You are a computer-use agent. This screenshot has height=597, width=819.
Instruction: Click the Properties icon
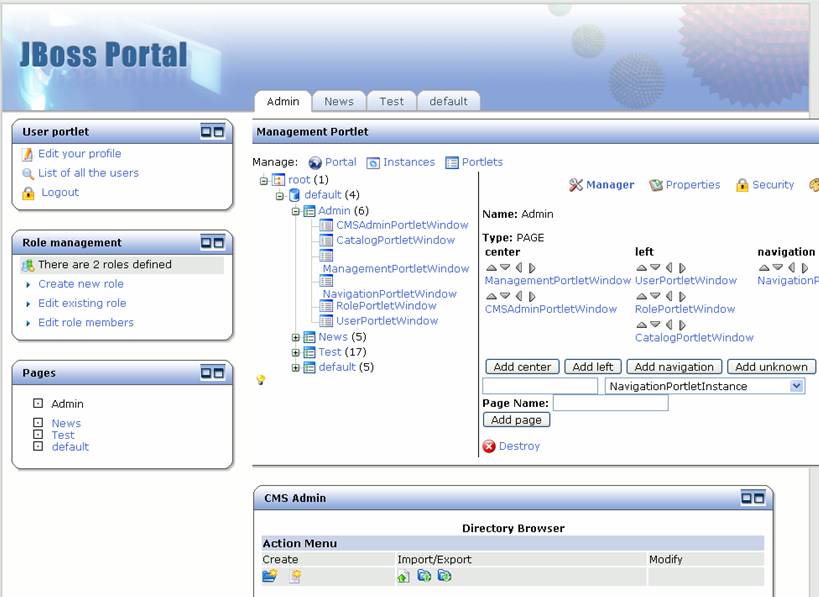click(x=656, y=185)
